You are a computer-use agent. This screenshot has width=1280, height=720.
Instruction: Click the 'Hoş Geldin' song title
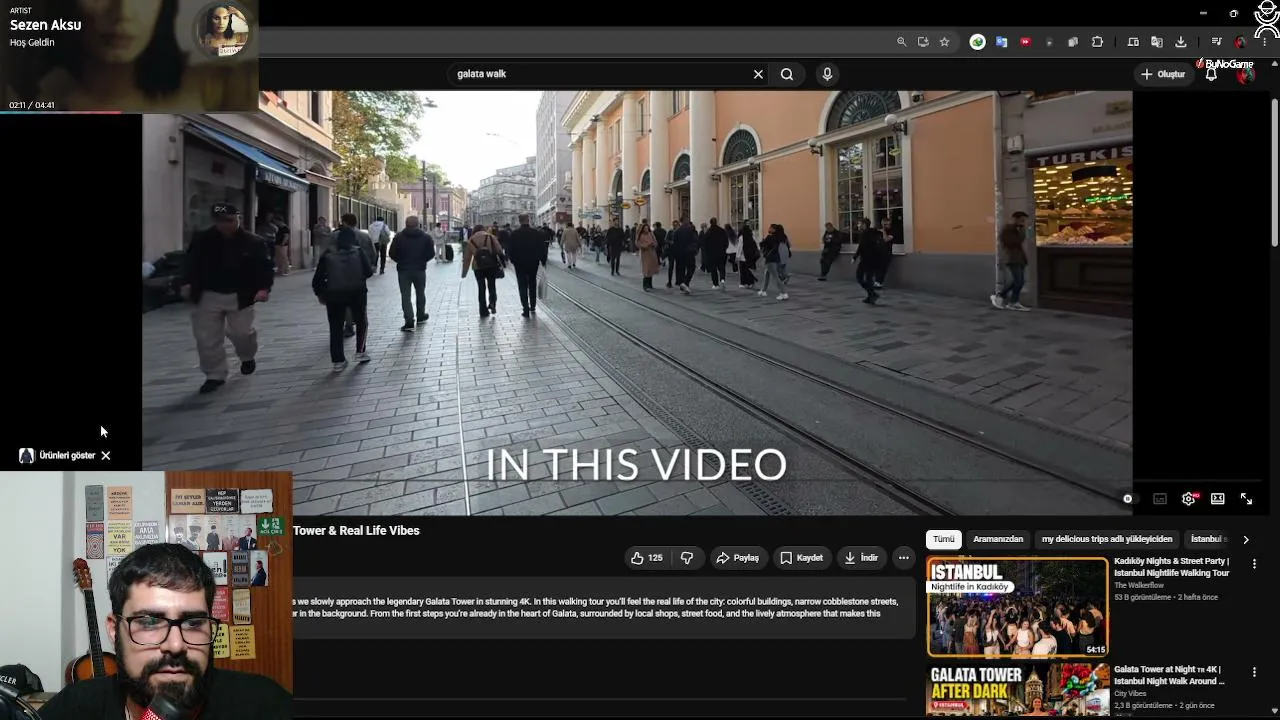(x=32, y=43)
